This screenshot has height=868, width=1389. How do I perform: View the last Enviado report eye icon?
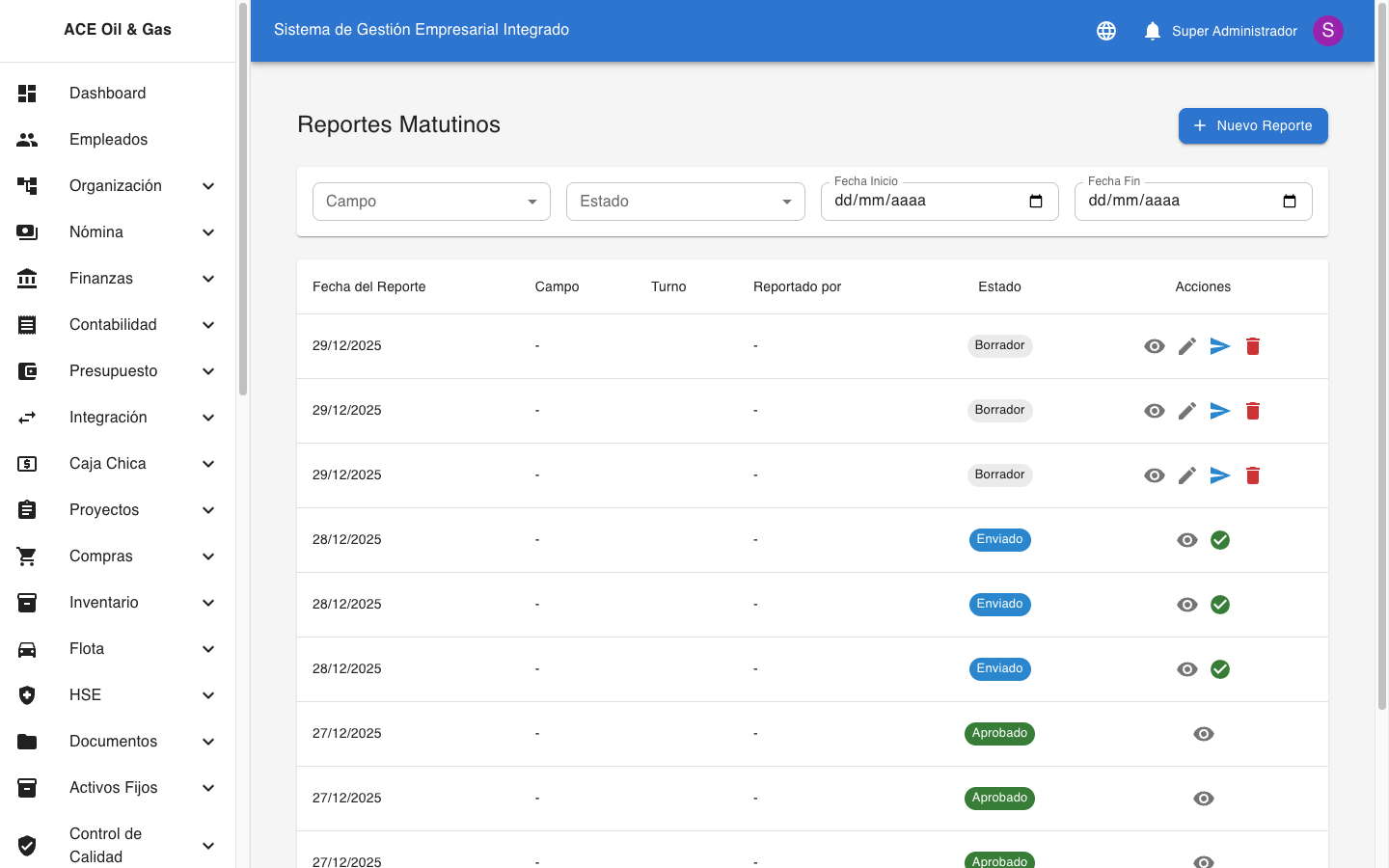pyautogui.click(x=1187, y=669)
